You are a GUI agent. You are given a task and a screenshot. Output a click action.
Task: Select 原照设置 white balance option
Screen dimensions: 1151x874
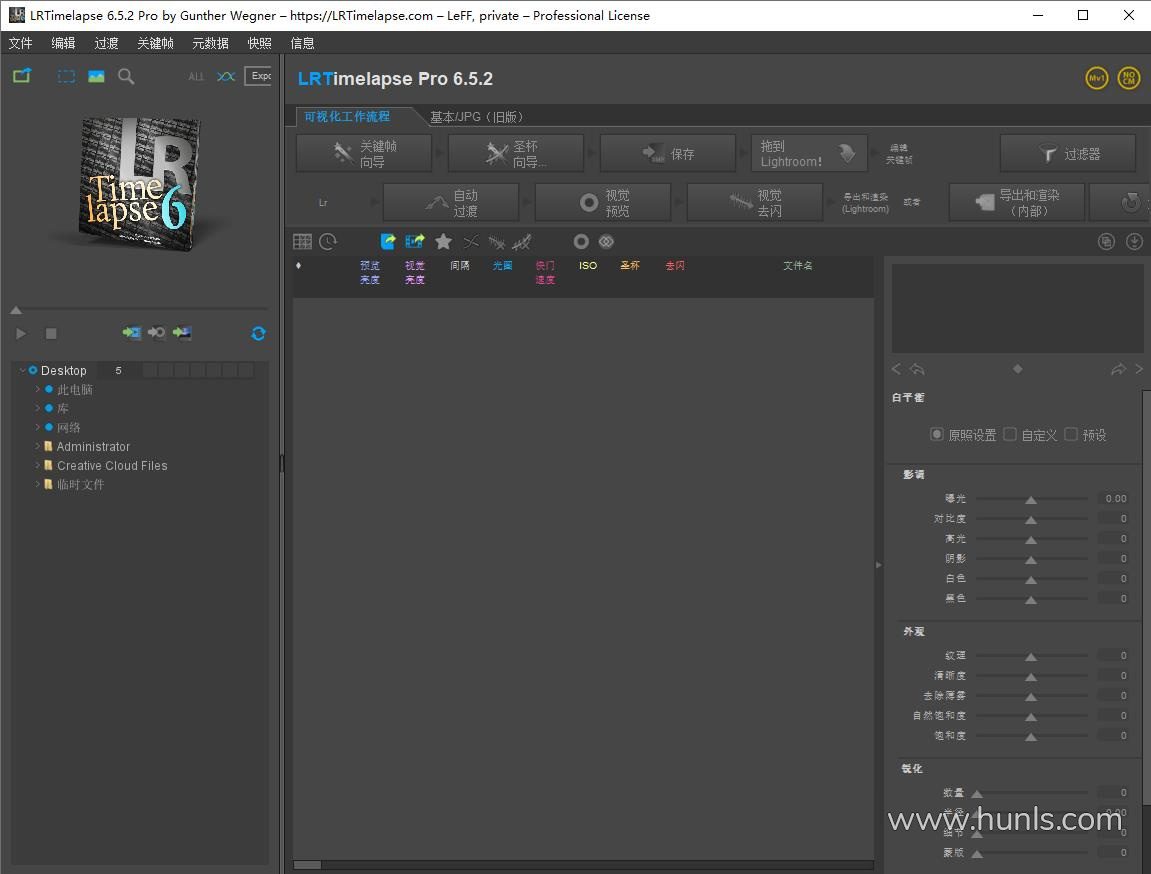[937, 434]
